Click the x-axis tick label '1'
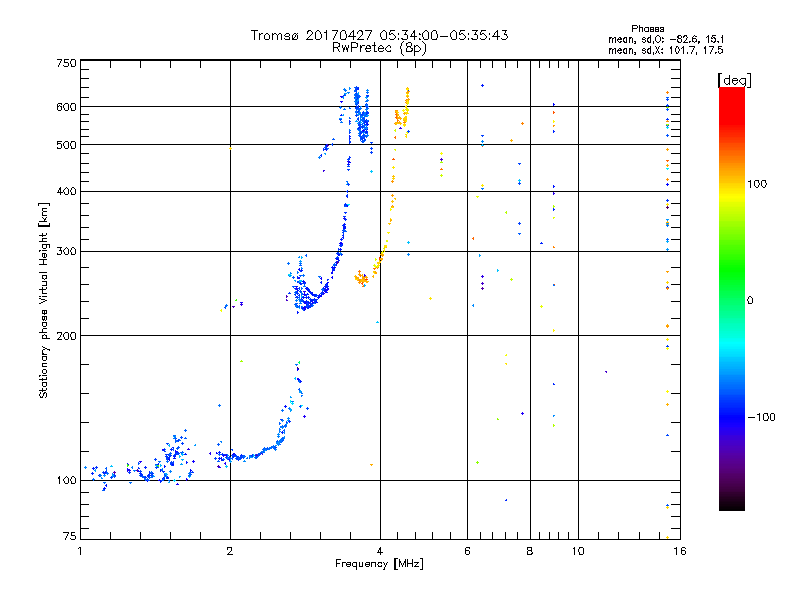Viewport: 800px width, 600px height. coord(81,551)
